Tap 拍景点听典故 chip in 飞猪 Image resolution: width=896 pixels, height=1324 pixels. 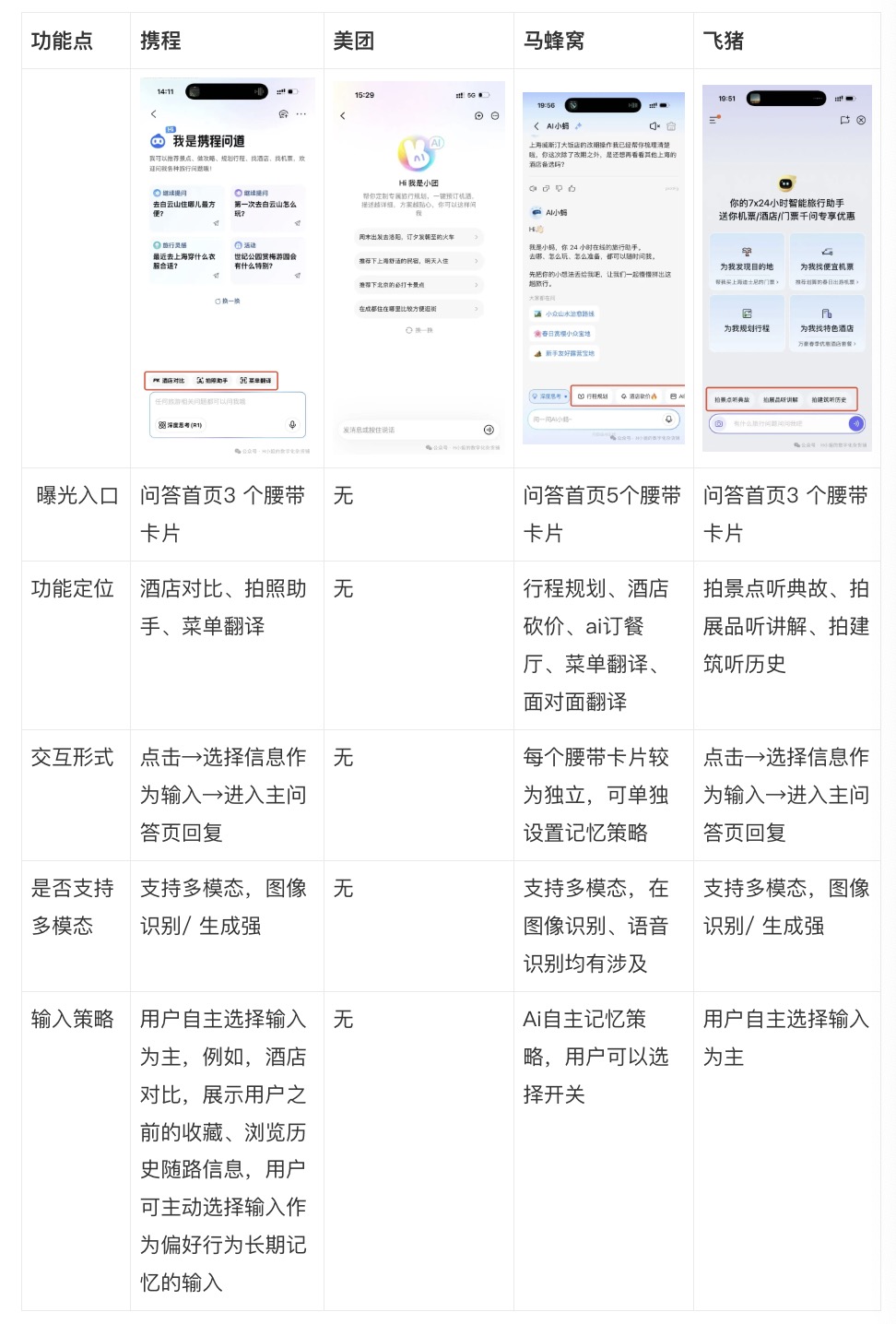[732, 399]
